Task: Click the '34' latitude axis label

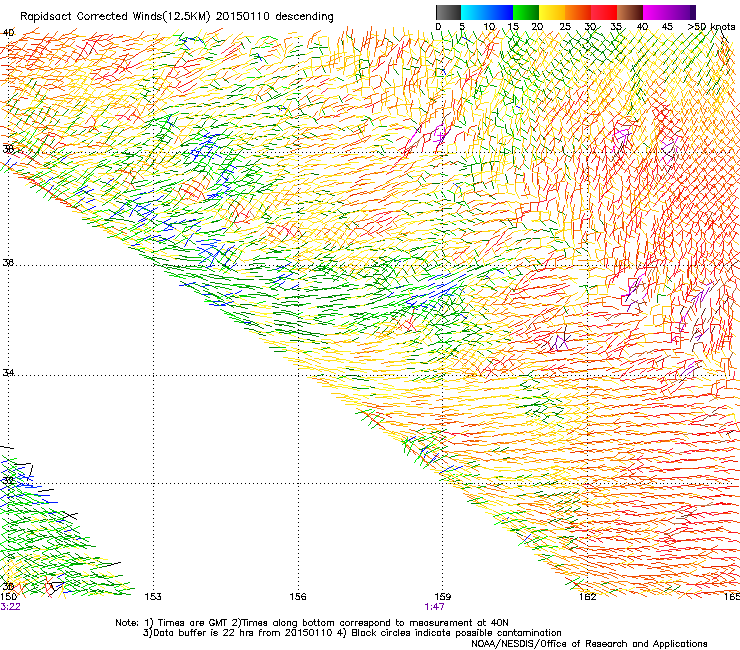Action: pos(8,373)
